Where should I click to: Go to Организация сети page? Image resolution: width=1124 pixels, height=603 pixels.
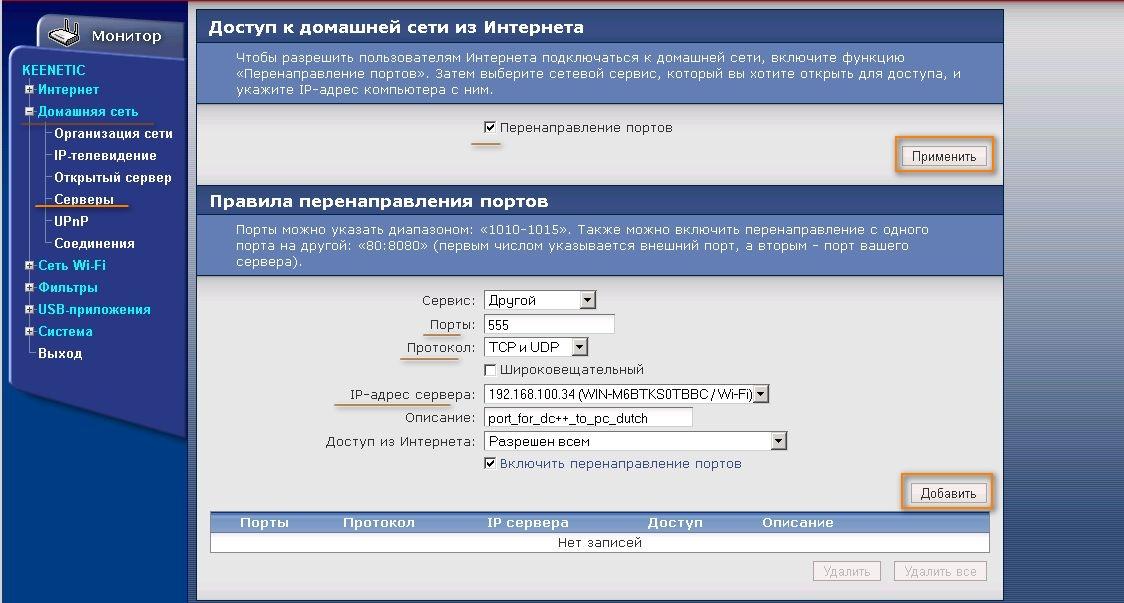click(x=113, y=133)
